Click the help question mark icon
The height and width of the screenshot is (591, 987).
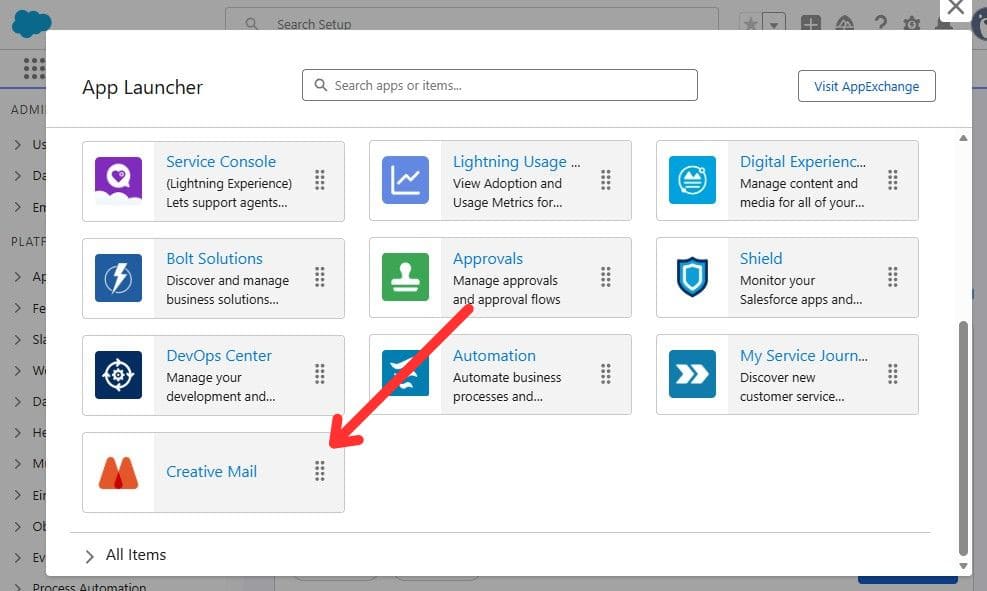click(x=881, y=23)
